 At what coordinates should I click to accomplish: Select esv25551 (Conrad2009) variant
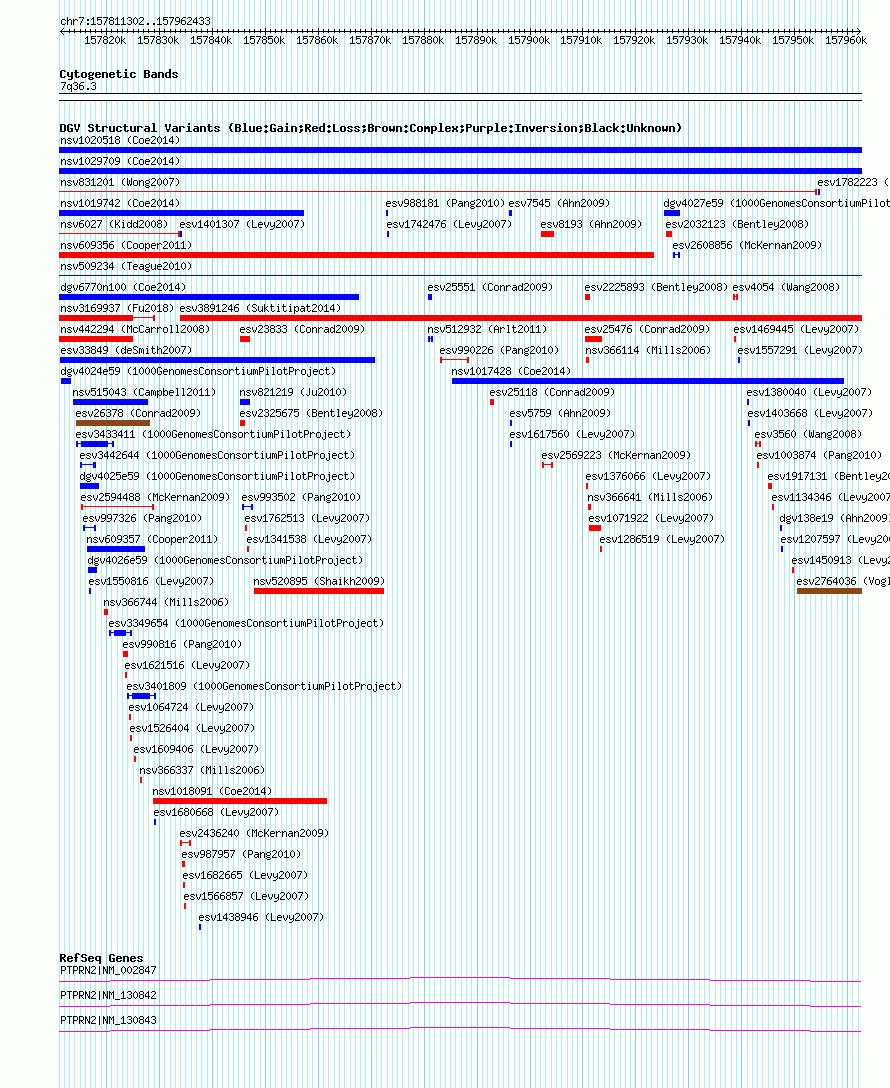pos(490,287)
